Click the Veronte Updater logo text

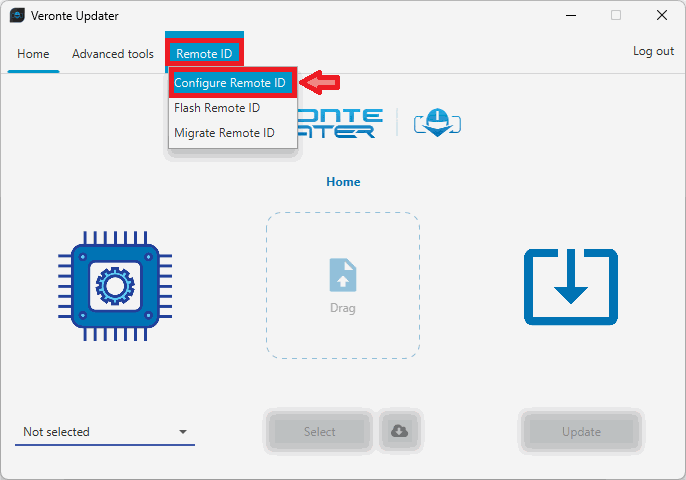[x=340, y=122]
